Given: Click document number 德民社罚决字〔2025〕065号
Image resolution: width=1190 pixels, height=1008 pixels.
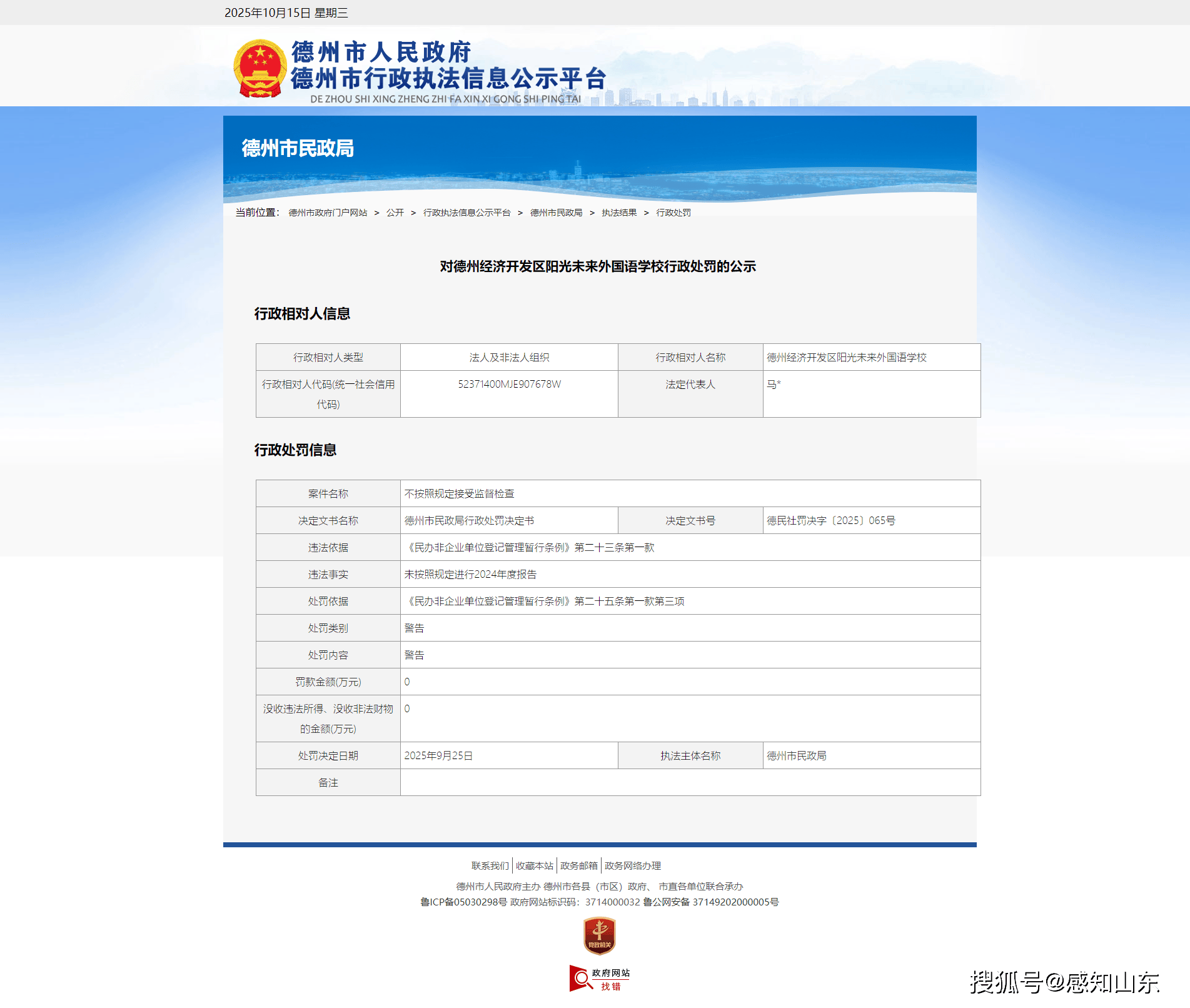Looking at the screenshot, I should [x=831, y=520].
